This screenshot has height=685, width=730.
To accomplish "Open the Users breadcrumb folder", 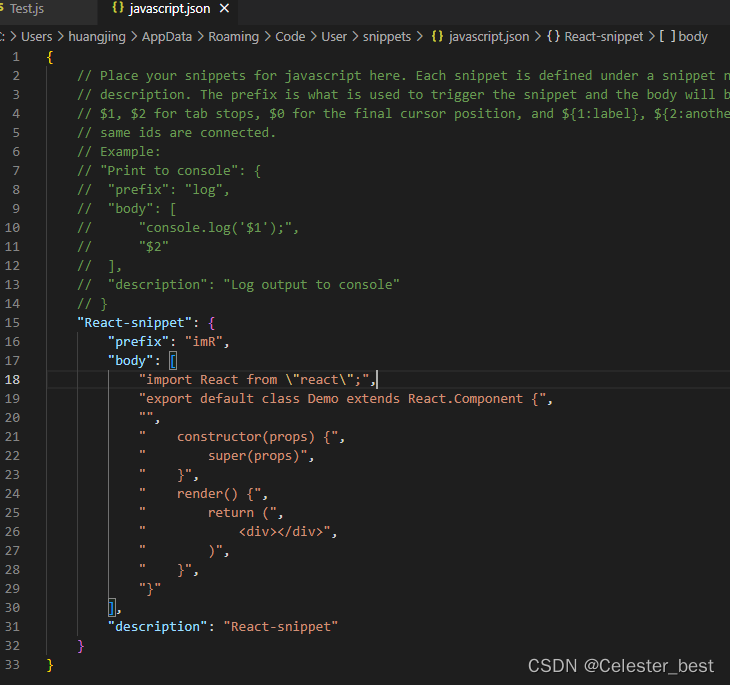I will (36, 36).
